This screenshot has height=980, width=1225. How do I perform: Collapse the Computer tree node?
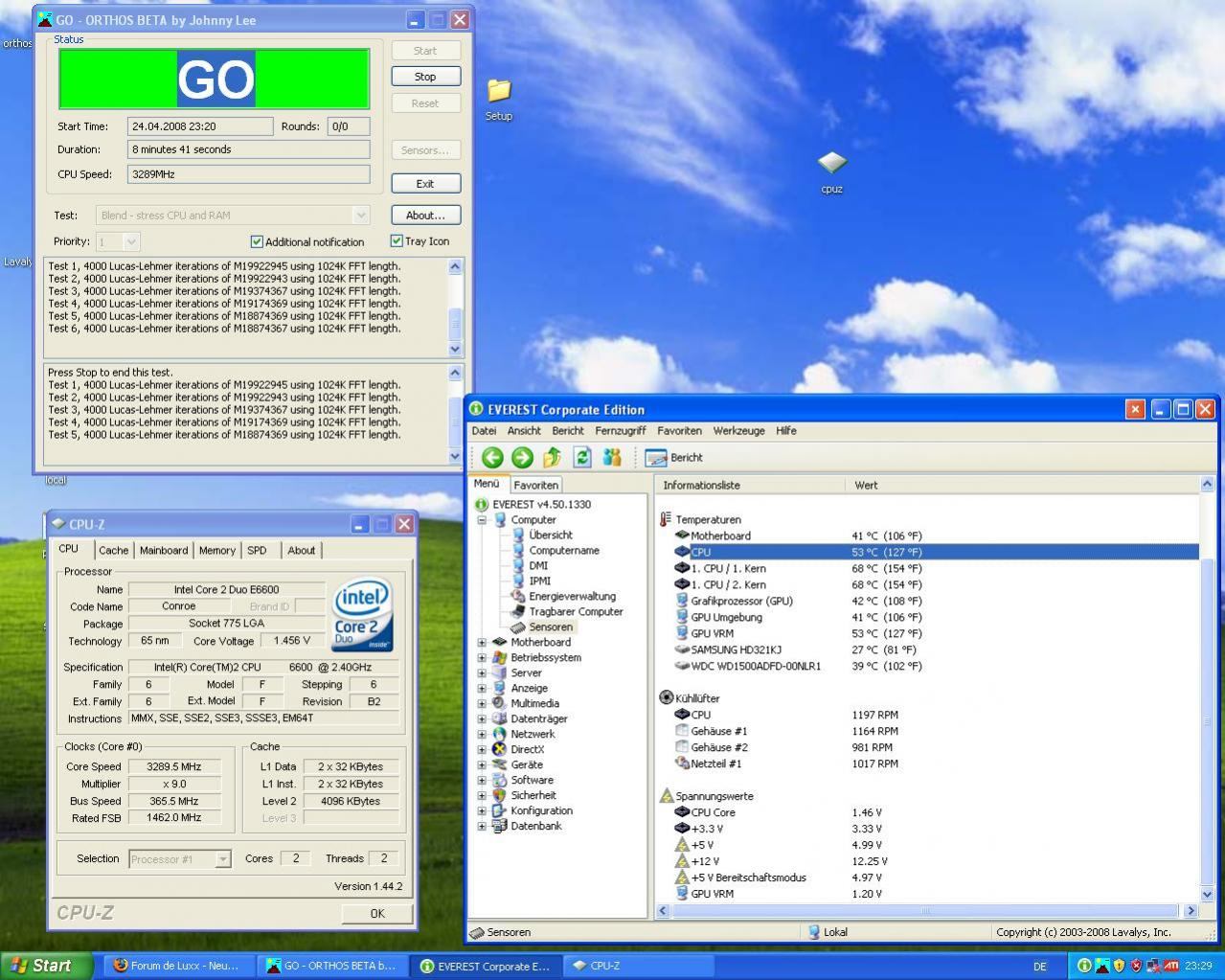(x=482, y=519)
